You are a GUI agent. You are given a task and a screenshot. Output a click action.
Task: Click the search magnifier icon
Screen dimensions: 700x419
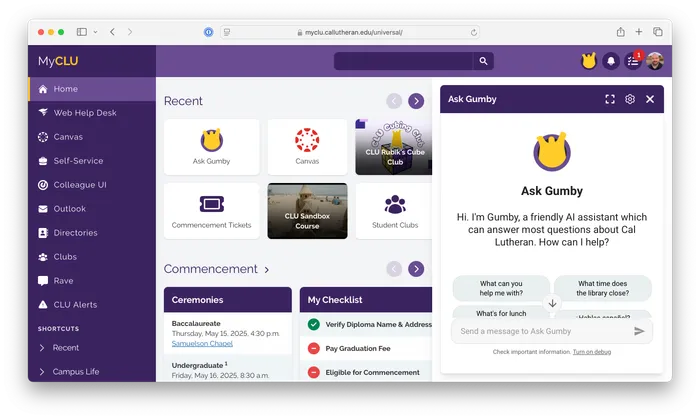pos(484,61)
